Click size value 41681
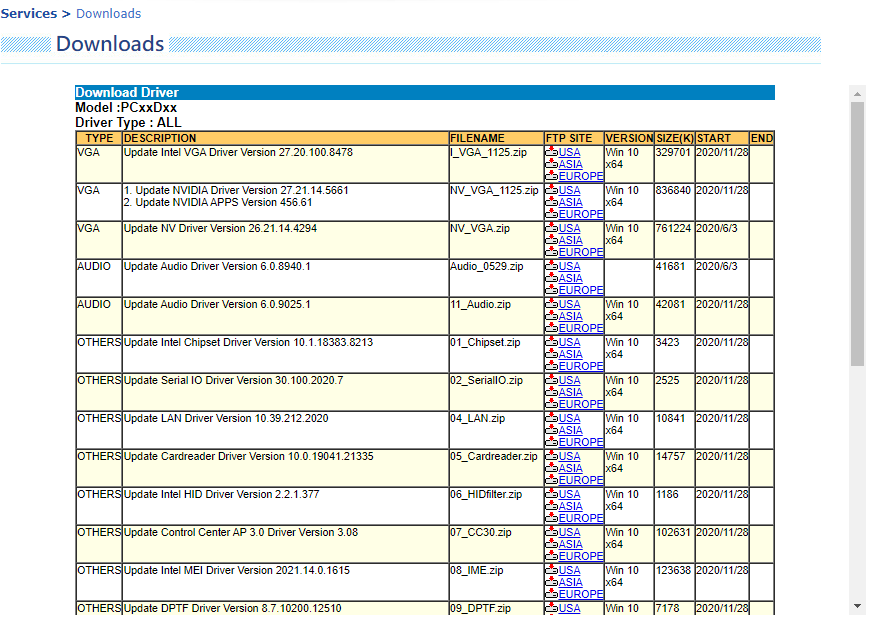 click(670, 266)
